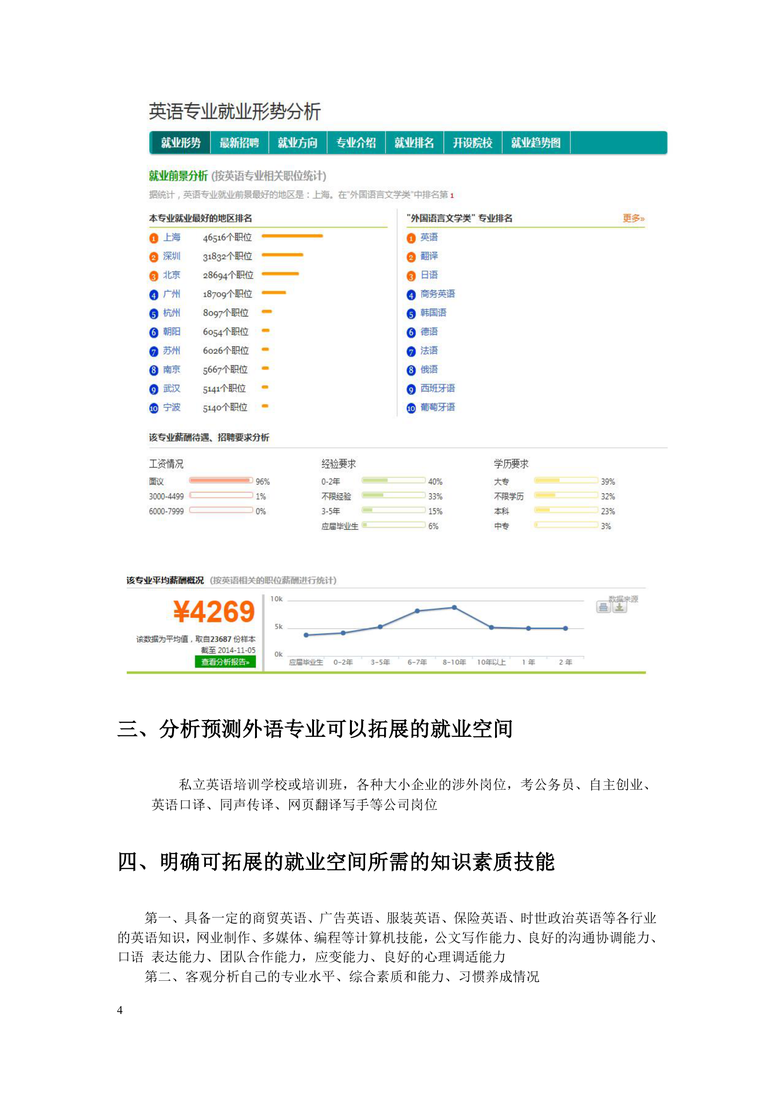Click rank 4 badge next to 广州
Viewport: 774px width, 1095px height.
154,295
